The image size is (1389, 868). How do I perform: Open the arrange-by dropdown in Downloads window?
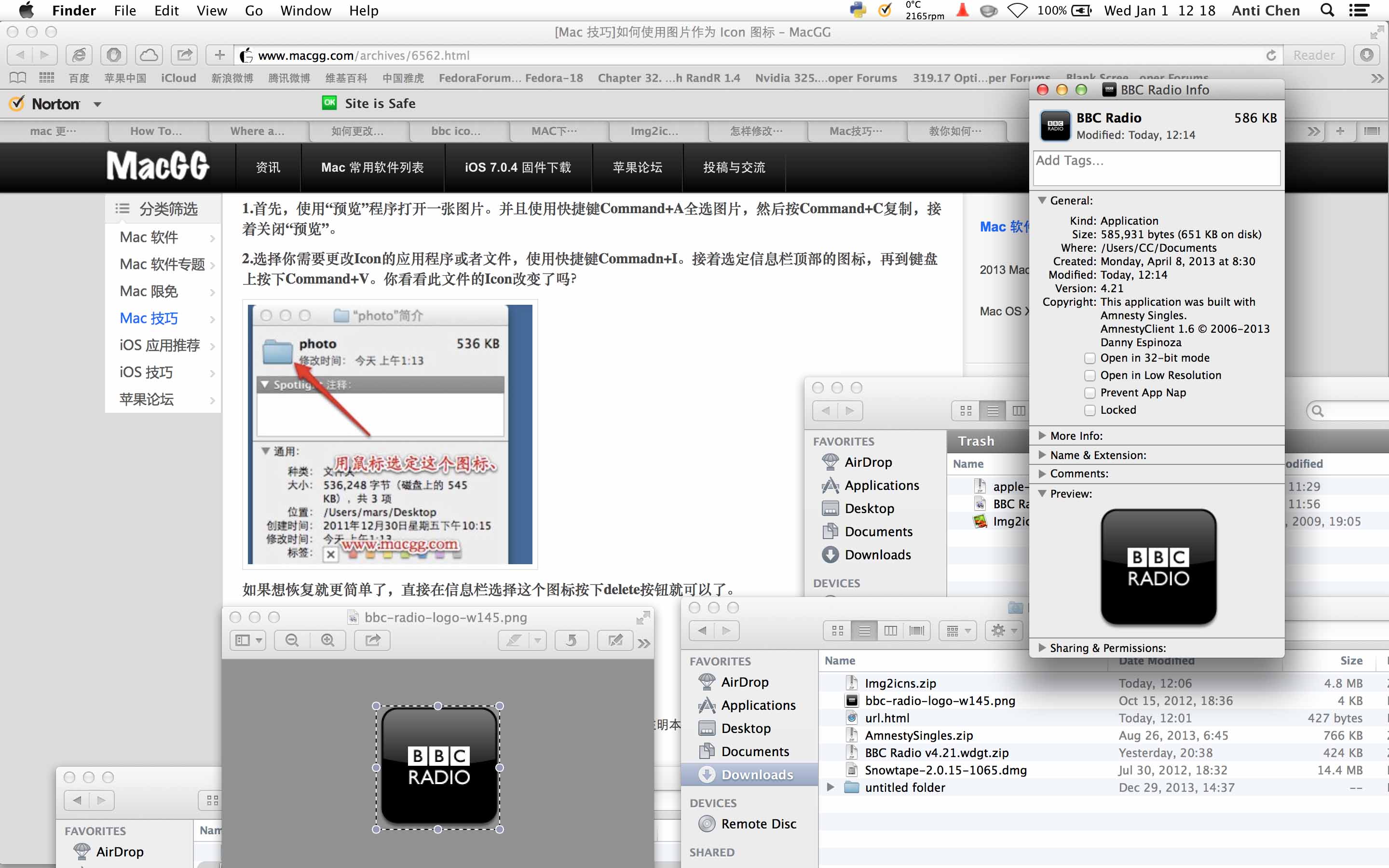pos(958,631)
